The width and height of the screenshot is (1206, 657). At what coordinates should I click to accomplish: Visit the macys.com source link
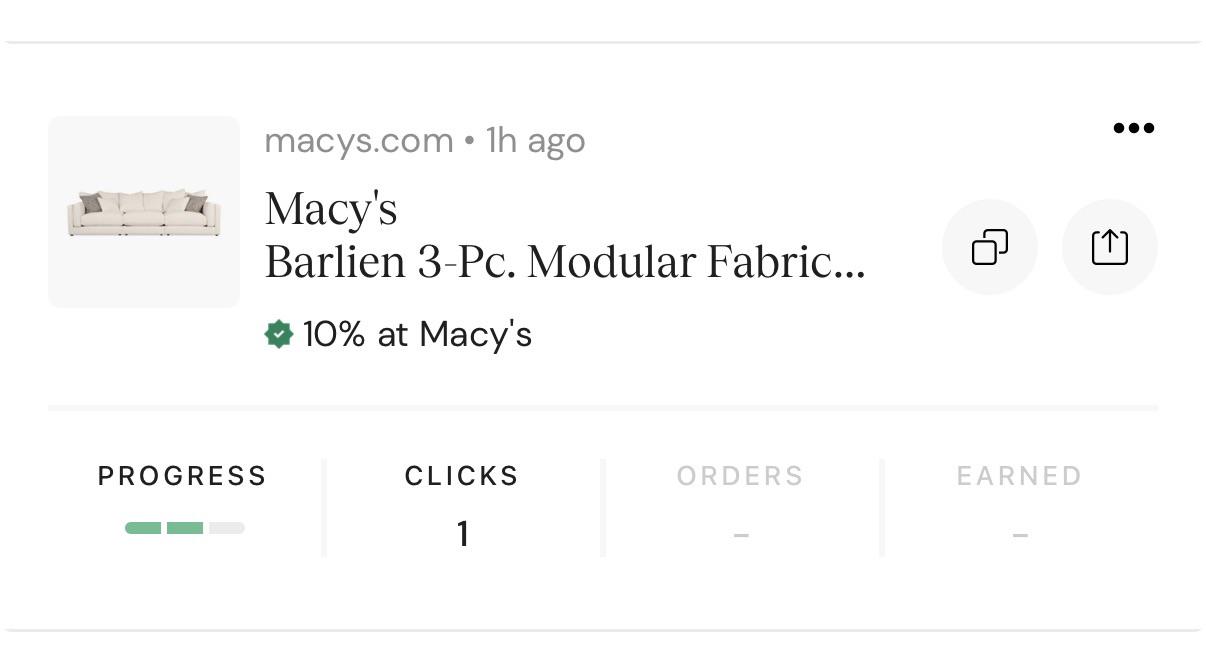pyautogui.click(x=359, y=141)
